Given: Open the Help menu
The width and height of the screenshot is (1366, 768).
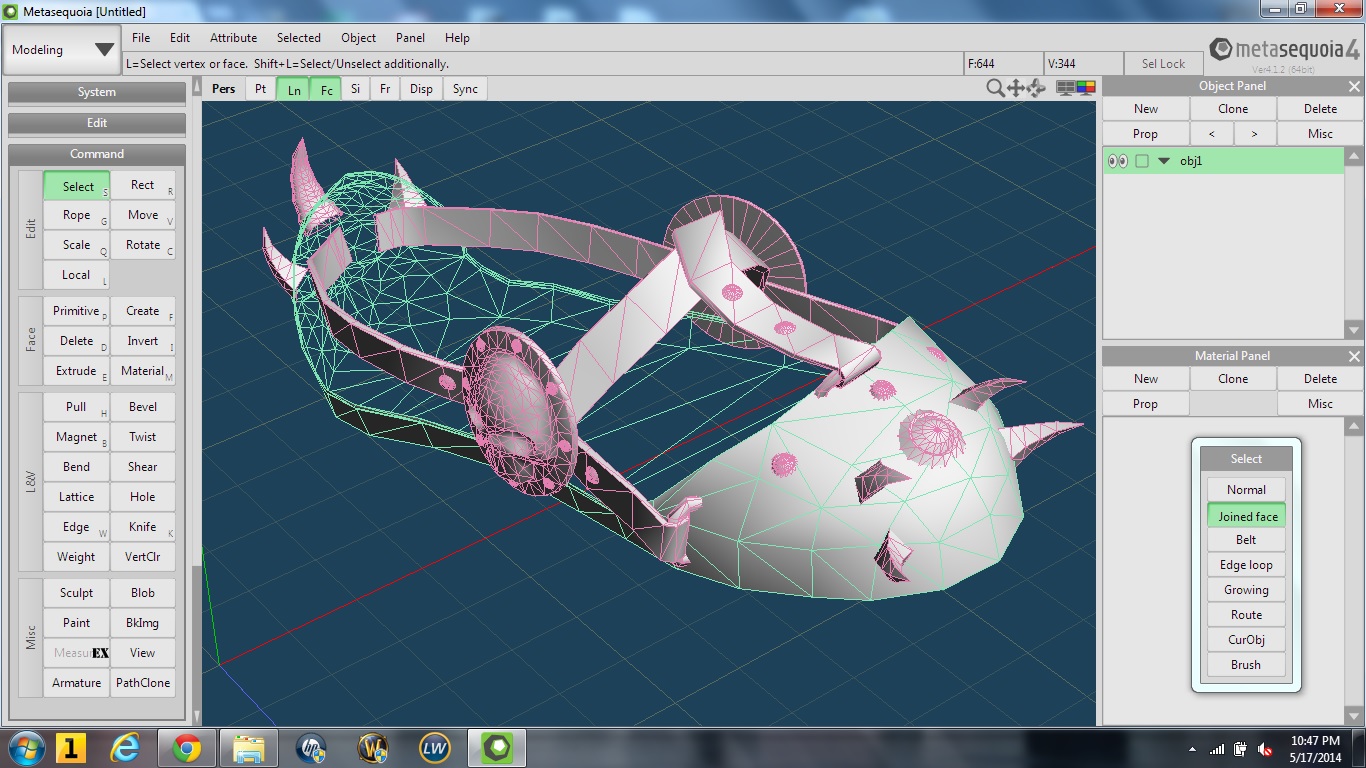Looking at the screenshot, I should (x=457, y=38).
